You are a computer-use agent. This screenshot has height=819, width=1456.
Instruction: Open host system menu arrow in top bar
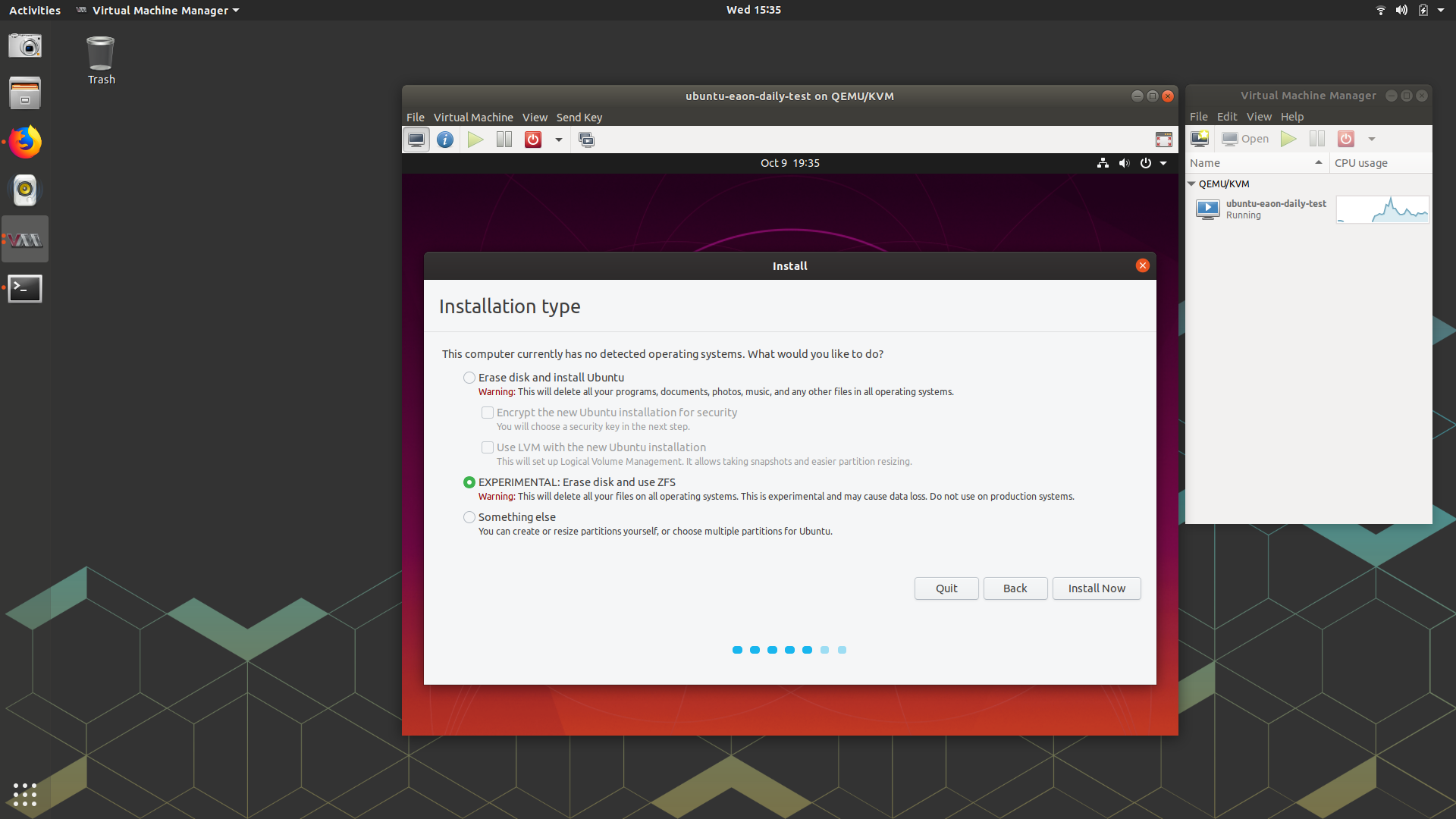(x=1441, y=11)
